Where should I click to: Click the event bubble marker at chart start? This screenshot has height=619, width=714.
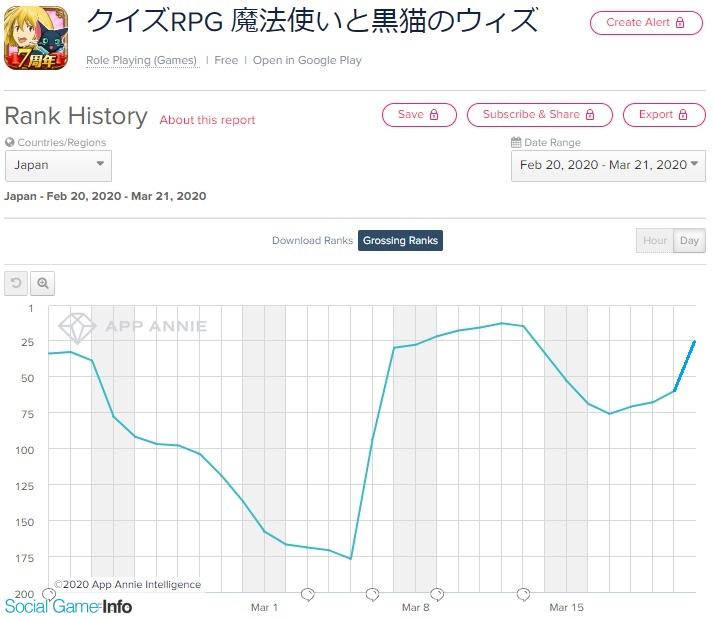pyautogui.click(x=49, y=594)
